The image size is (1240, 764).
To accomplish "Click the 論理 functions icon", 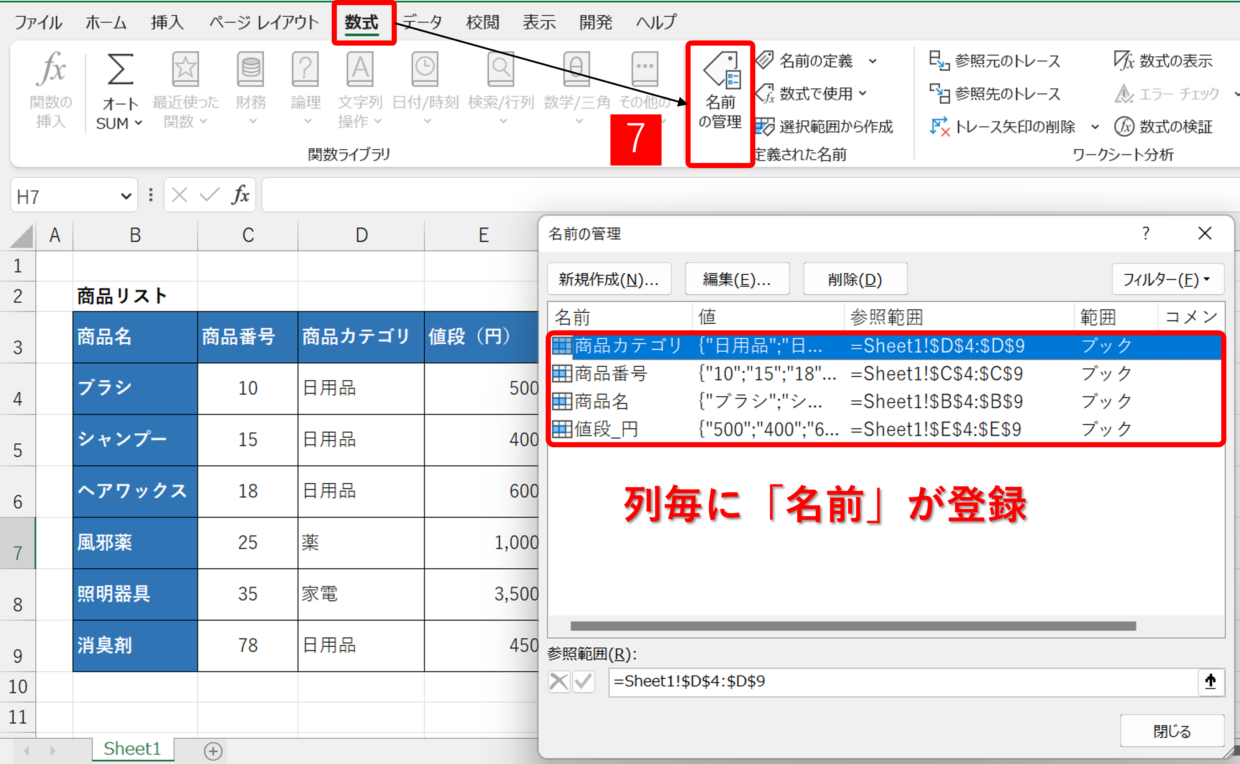I will point(305,71).
